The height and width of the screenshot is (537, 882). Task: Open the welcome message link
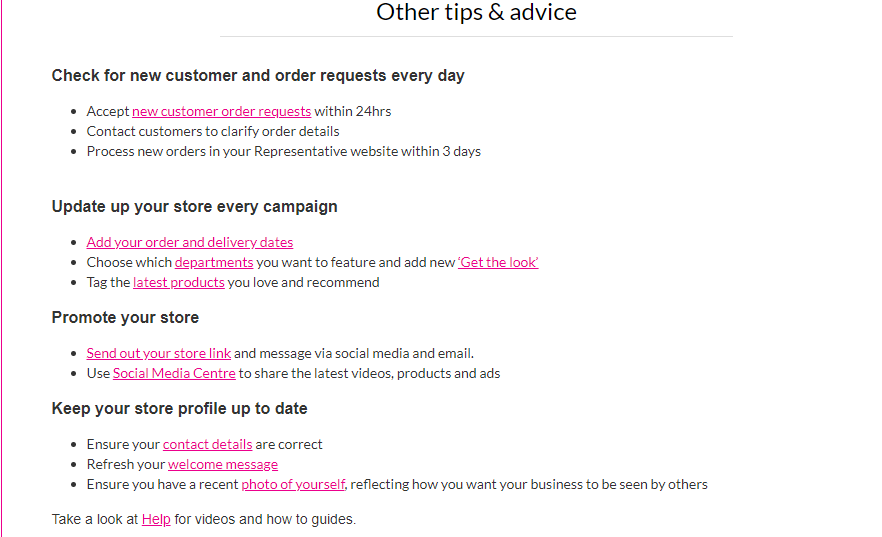coord(223,464)
